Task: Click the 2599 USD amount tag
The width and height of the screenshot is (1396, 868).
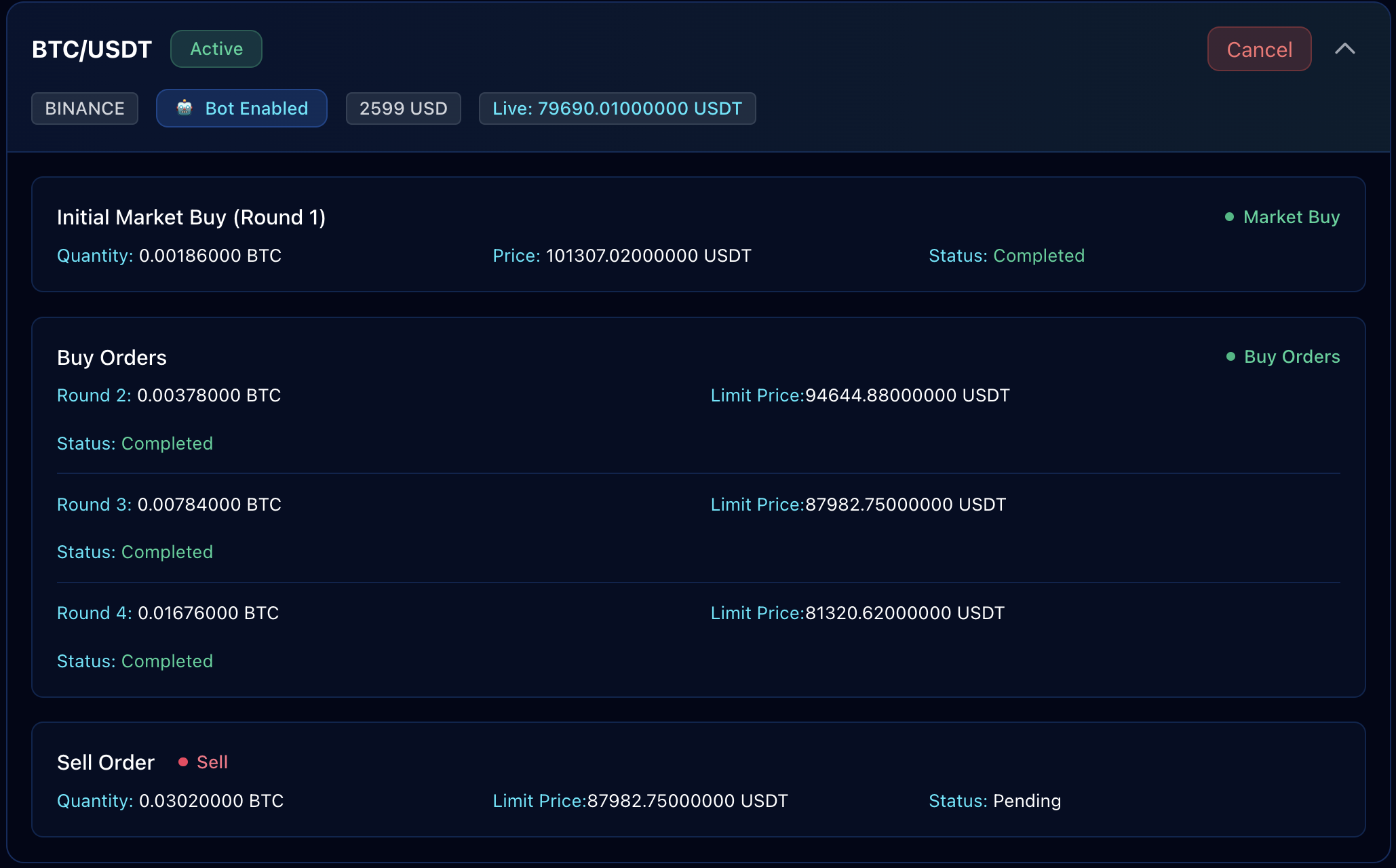Action: (404, 108)
